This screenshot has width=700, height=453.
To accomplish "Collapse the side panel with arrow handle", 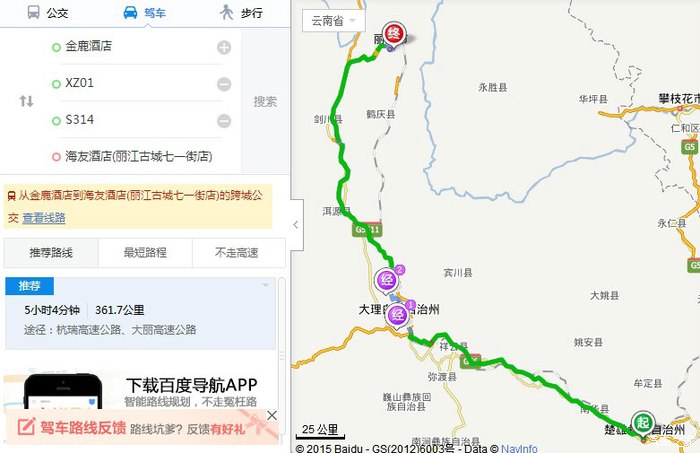I will coord(296,224).
